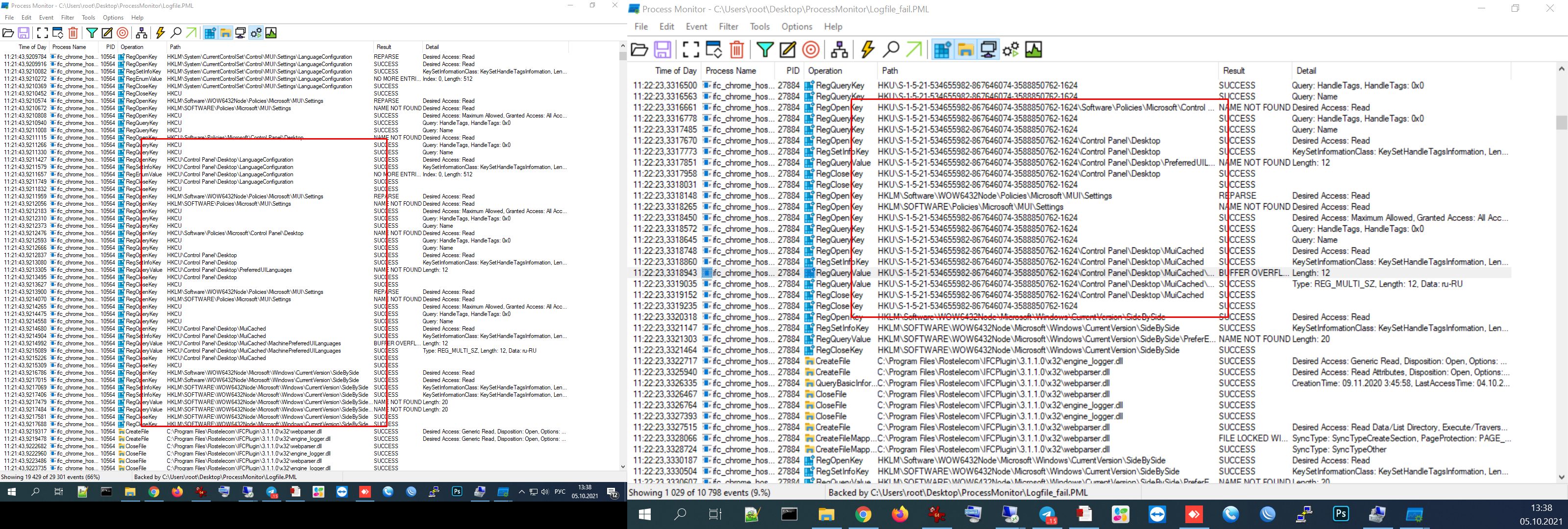Toggle Registry Activity in Logfile_fail.PML window
Viewport: 1568px width, 529px height.
(942, 49)
